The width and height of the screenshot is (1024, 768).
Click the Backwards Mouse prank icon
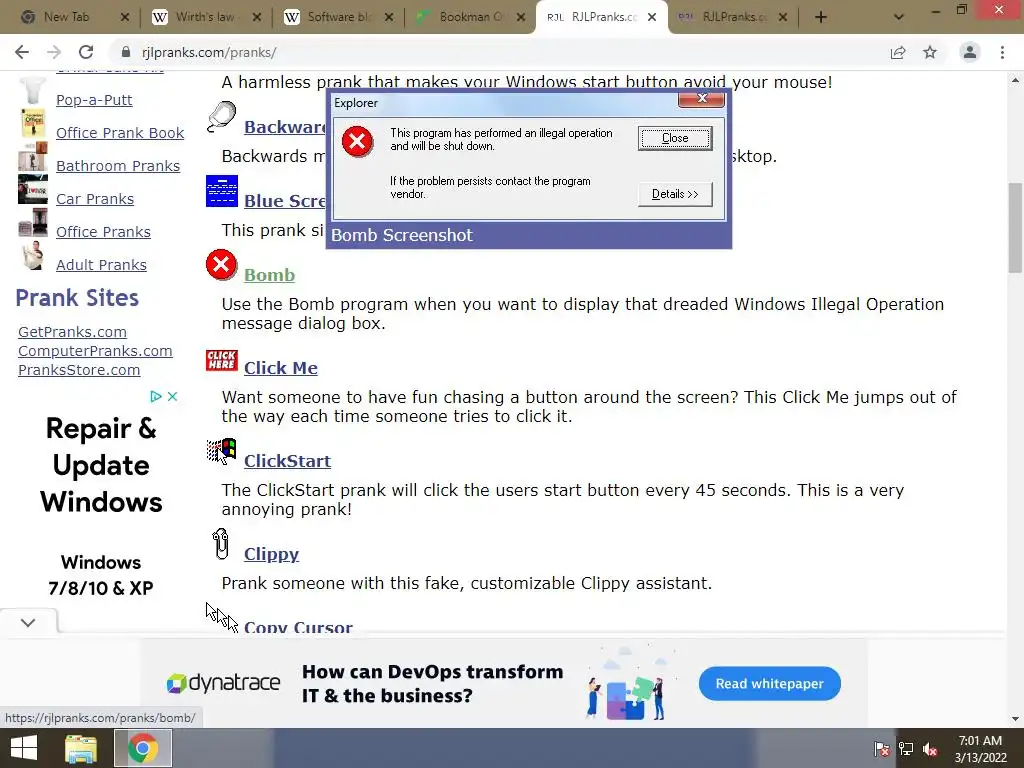point(221,117)
